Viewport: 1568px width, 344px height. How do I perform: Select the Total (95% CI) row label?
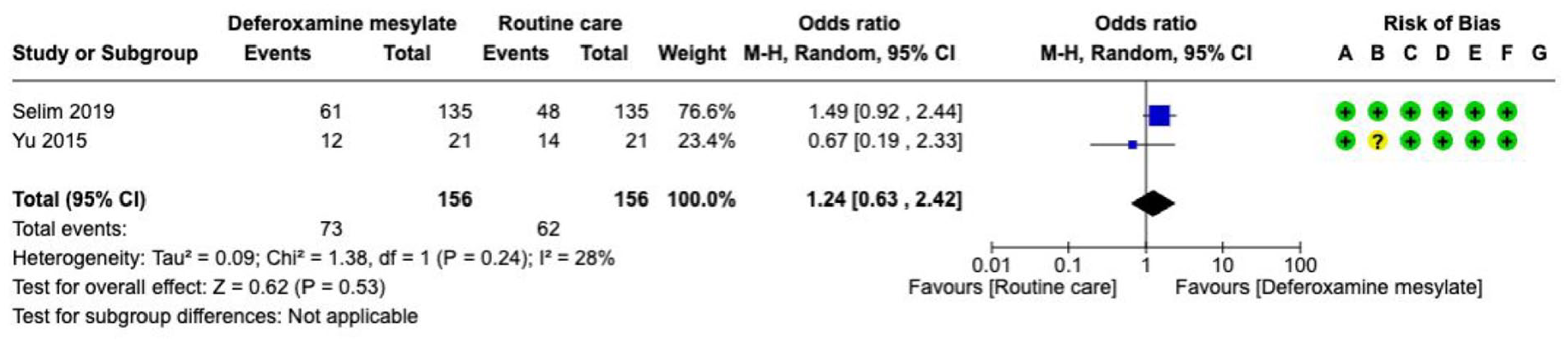pos(79,200)
